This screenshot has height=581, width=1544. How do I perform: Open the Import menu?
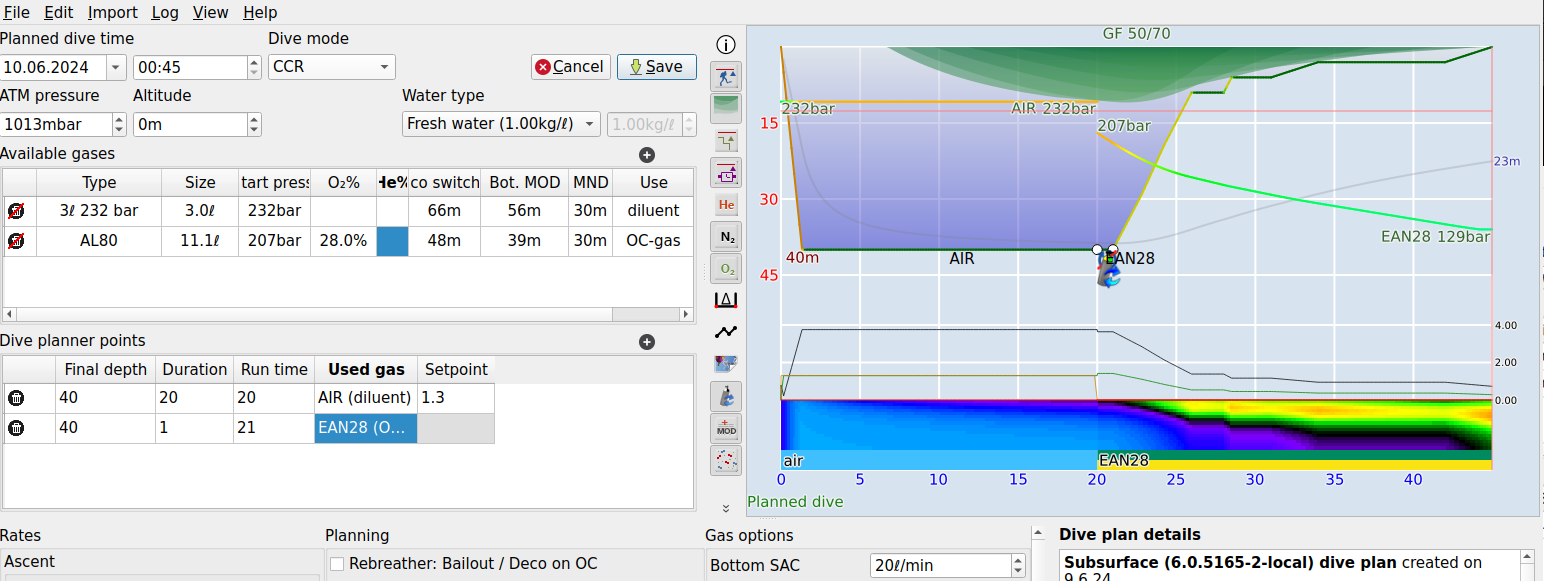pyautogui.click(x=112, y=12)
